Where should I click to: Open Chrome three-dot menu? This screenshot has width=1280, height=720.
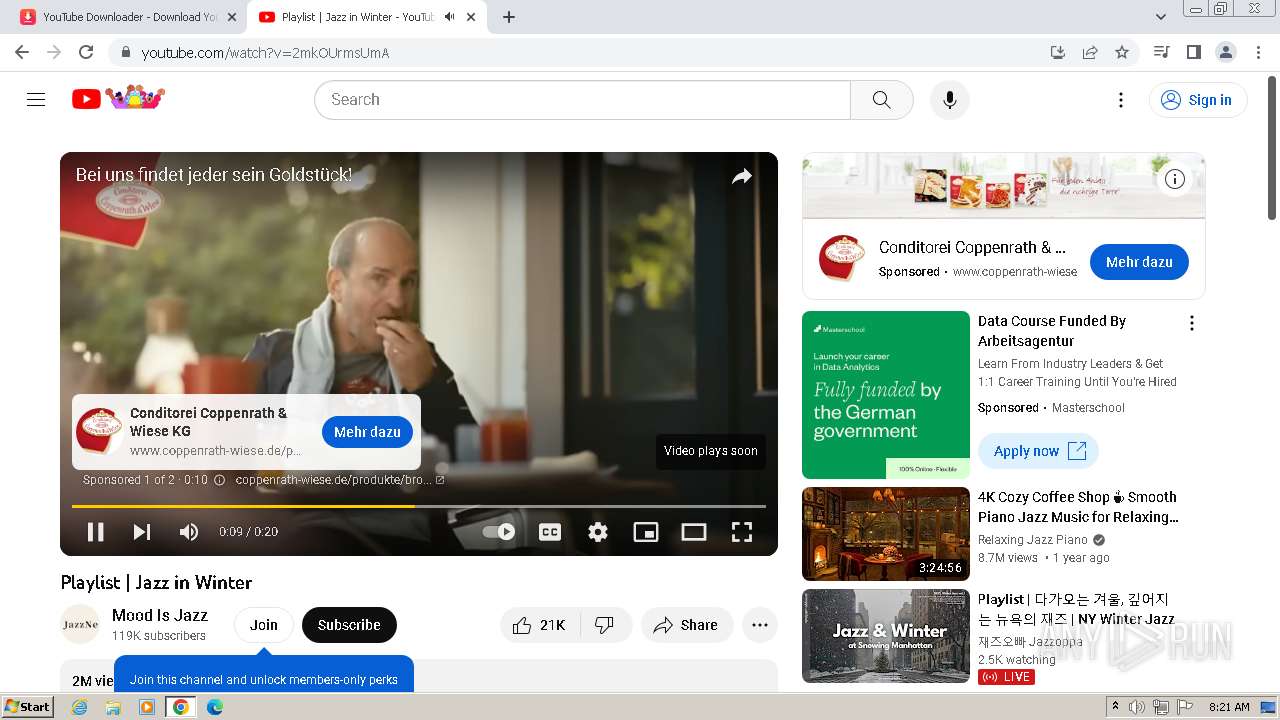[x=1258, y=52]
